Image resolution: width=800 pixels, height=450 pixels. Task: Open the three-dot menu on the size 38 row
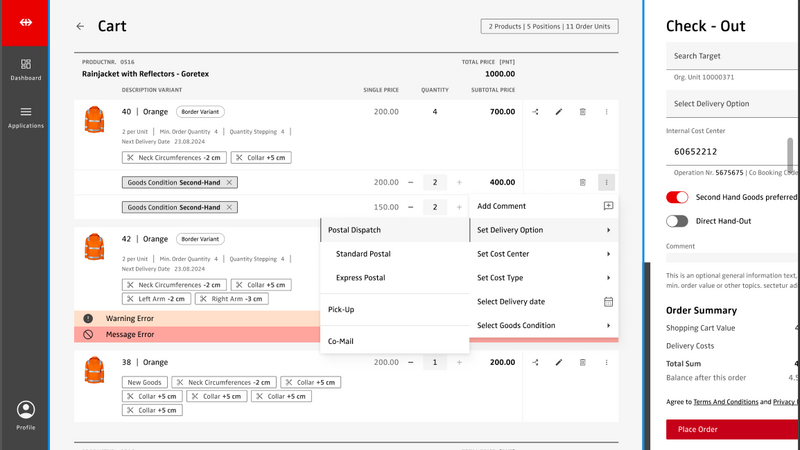coord(606,363)
